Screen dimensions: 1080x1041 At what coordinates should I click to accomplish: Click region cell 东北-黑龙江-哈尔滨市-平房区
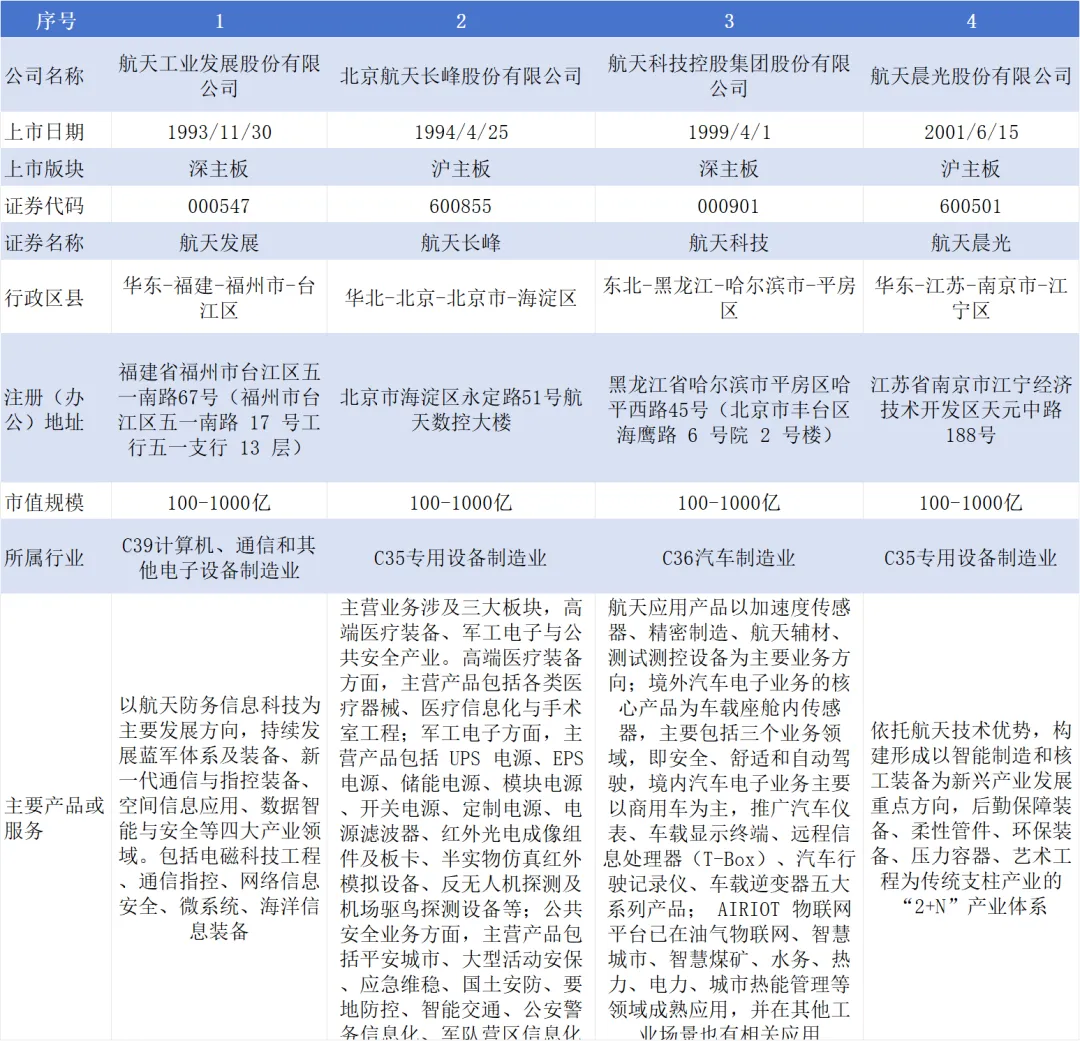729,298
